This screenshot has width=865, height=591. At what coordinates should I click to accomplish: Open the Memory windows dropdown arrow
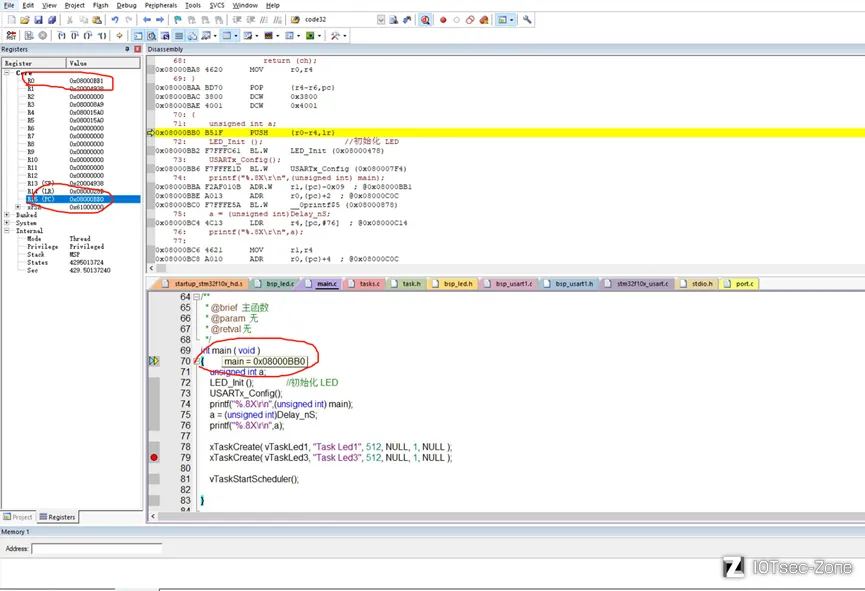click(236, 35)
